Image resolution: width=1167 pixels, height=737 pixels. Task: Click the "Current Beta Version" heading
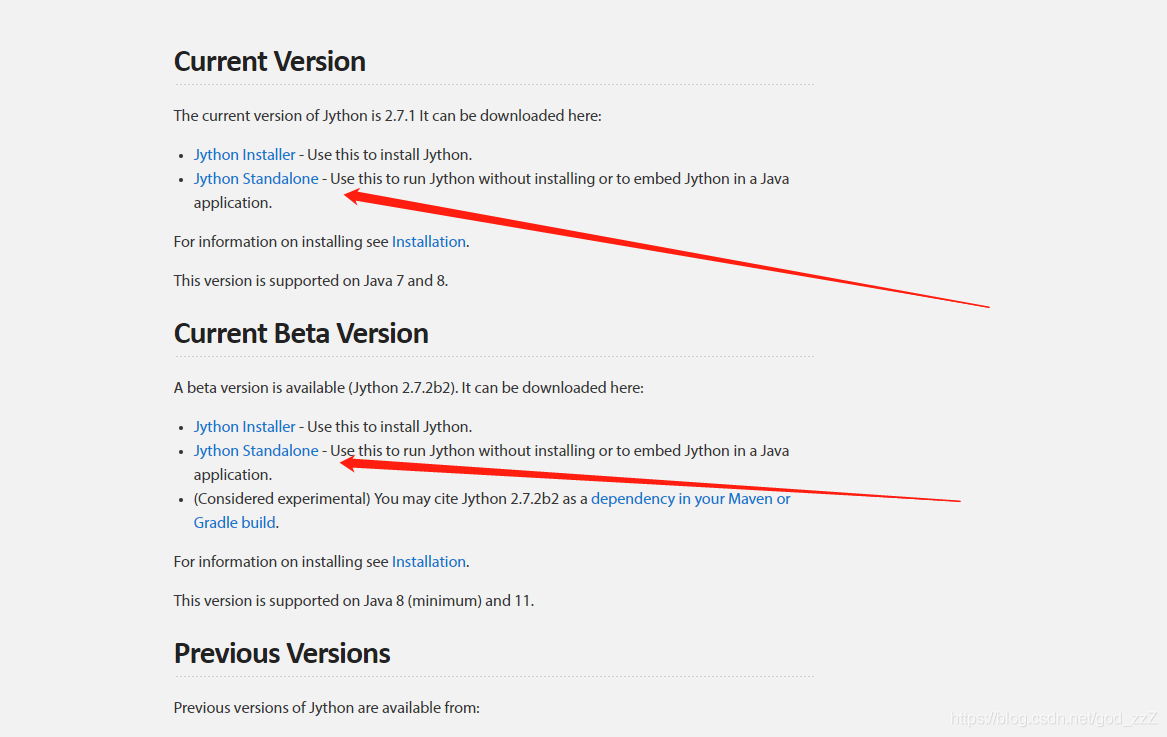[x=301, y=333]
